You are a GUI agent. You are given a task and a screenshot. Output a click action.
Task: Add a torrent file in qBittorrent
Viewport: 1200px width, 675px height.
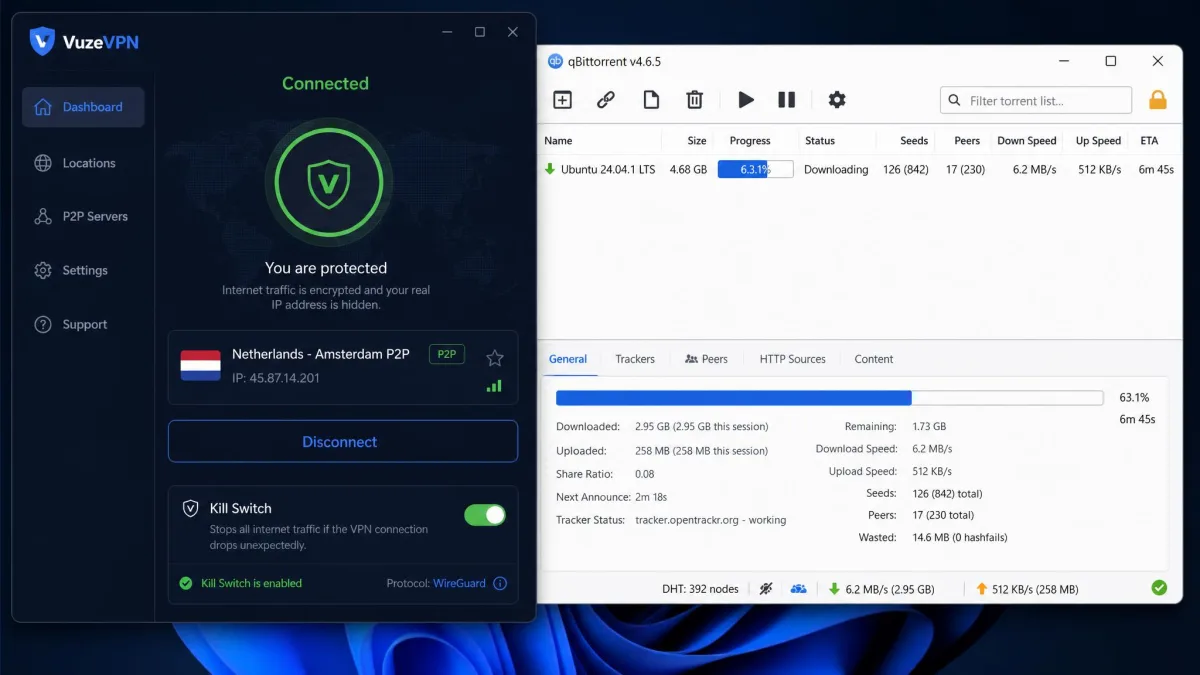pos(562,100)
